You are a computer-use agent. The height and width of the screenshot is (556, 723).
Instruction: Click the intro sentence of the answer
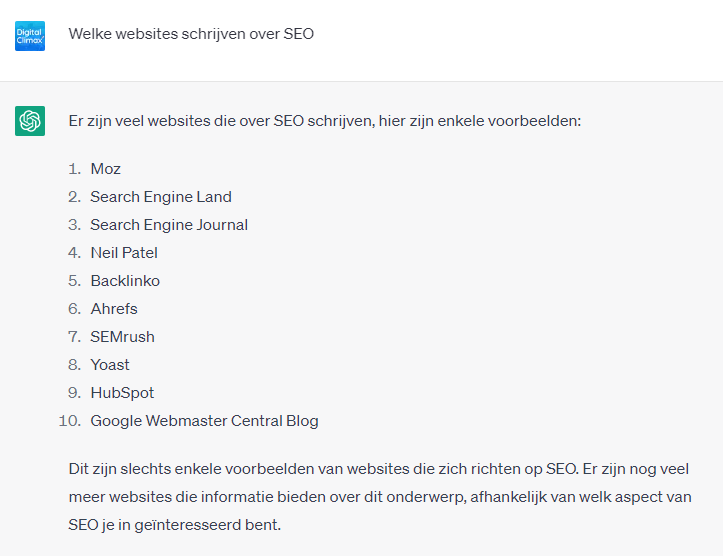coord(325,121)
